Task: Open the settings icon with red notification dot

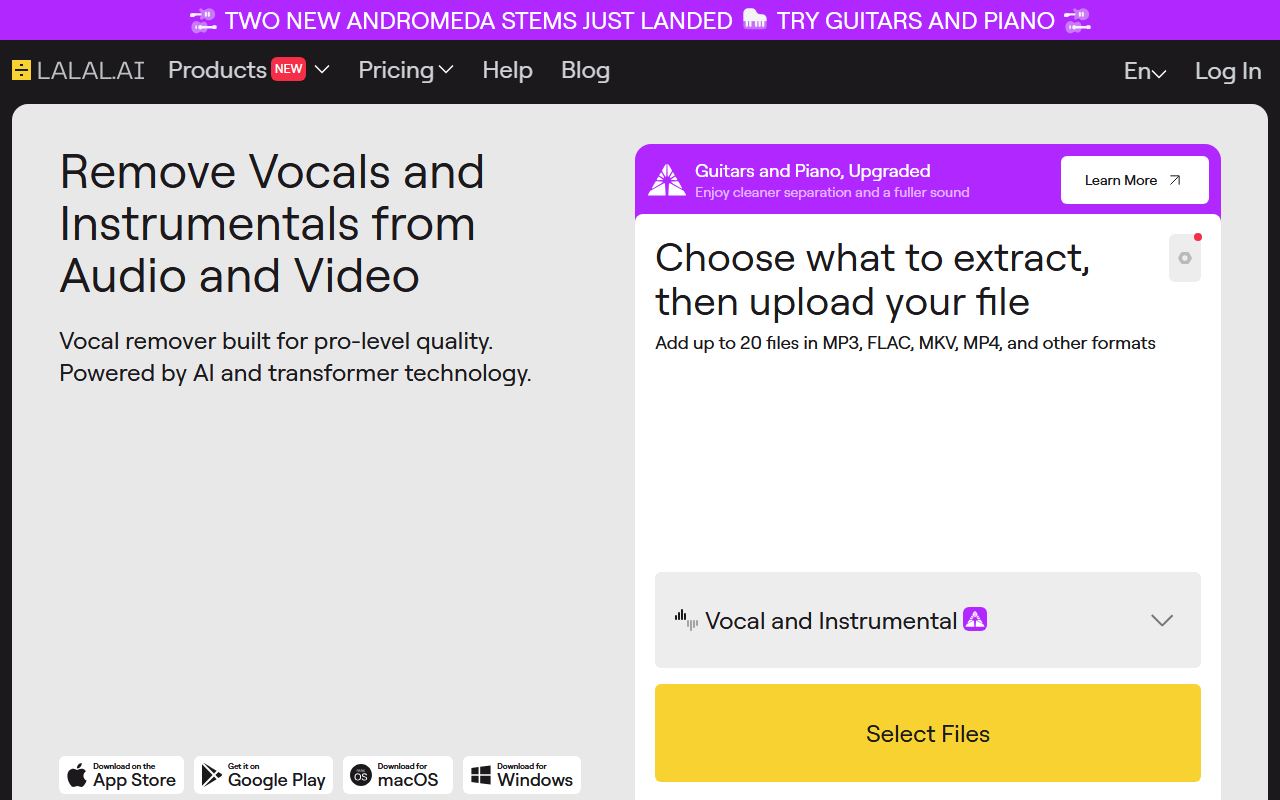Action: coord(1185,258)
